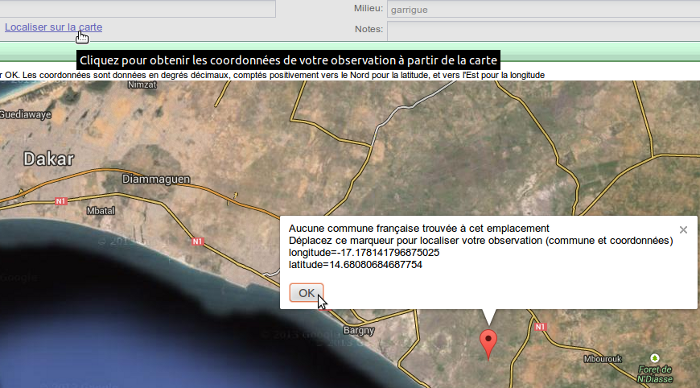
Task: Click the Dakar label on map
Action: [x=49, y=159]
